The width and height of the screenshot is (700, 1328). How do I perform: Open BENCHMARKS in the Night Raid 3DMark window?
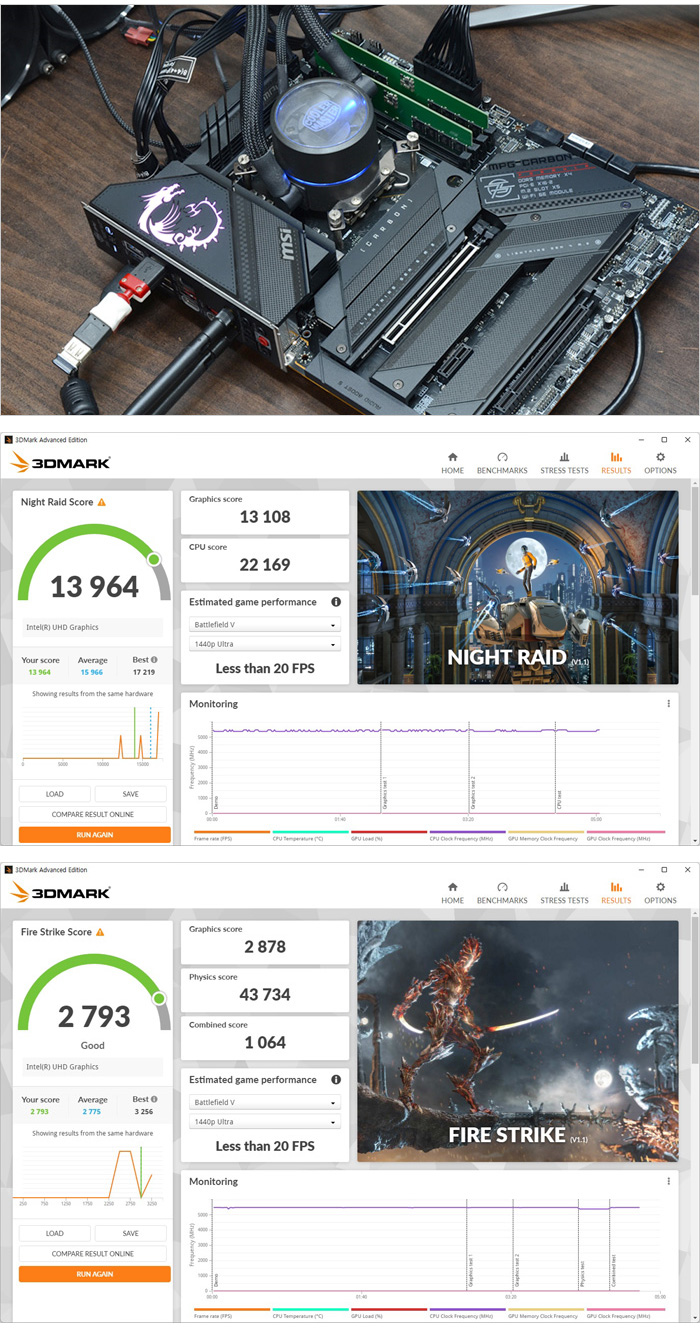click(502, 462)
